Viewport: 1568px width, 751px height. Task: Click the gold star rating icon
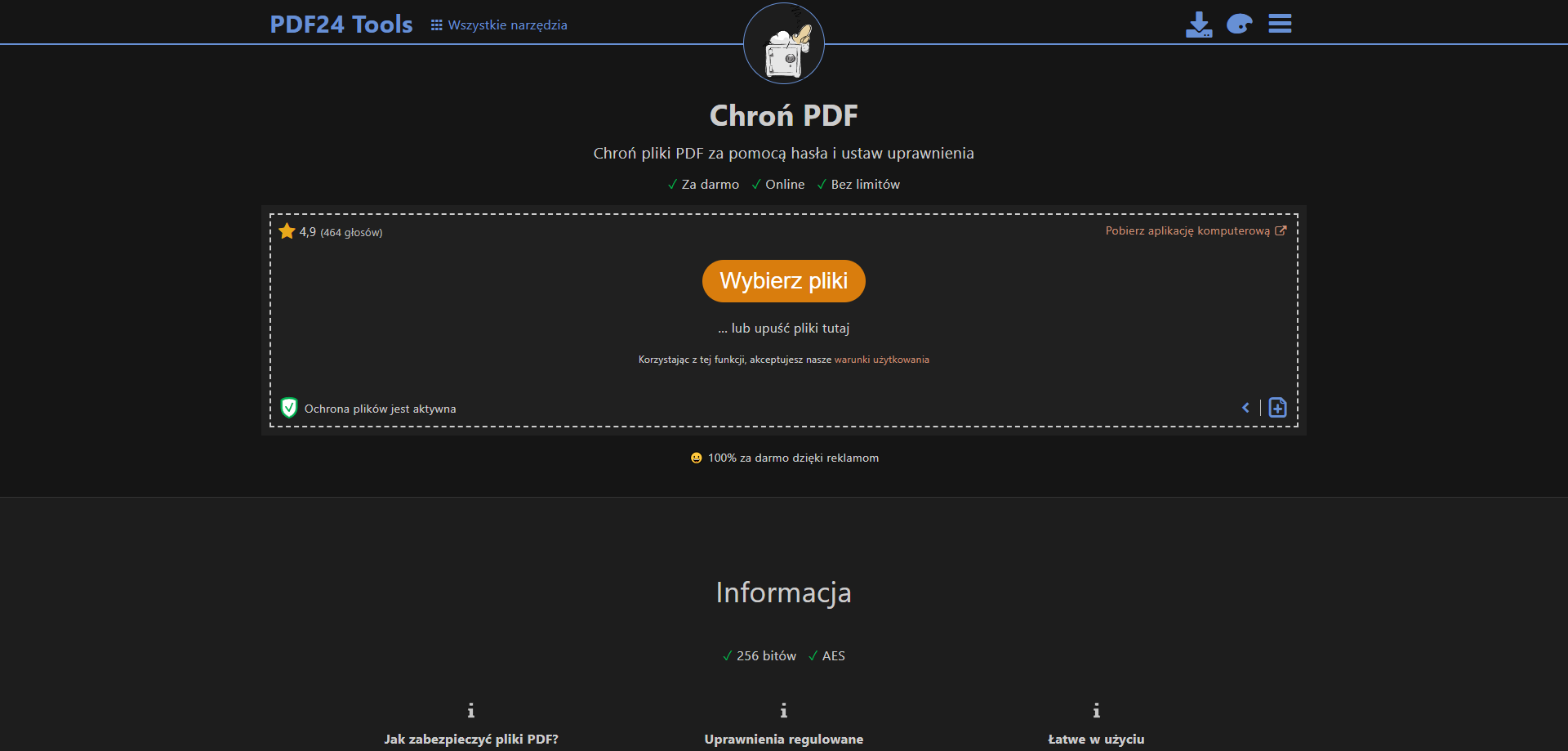click(x=287, y=231)
